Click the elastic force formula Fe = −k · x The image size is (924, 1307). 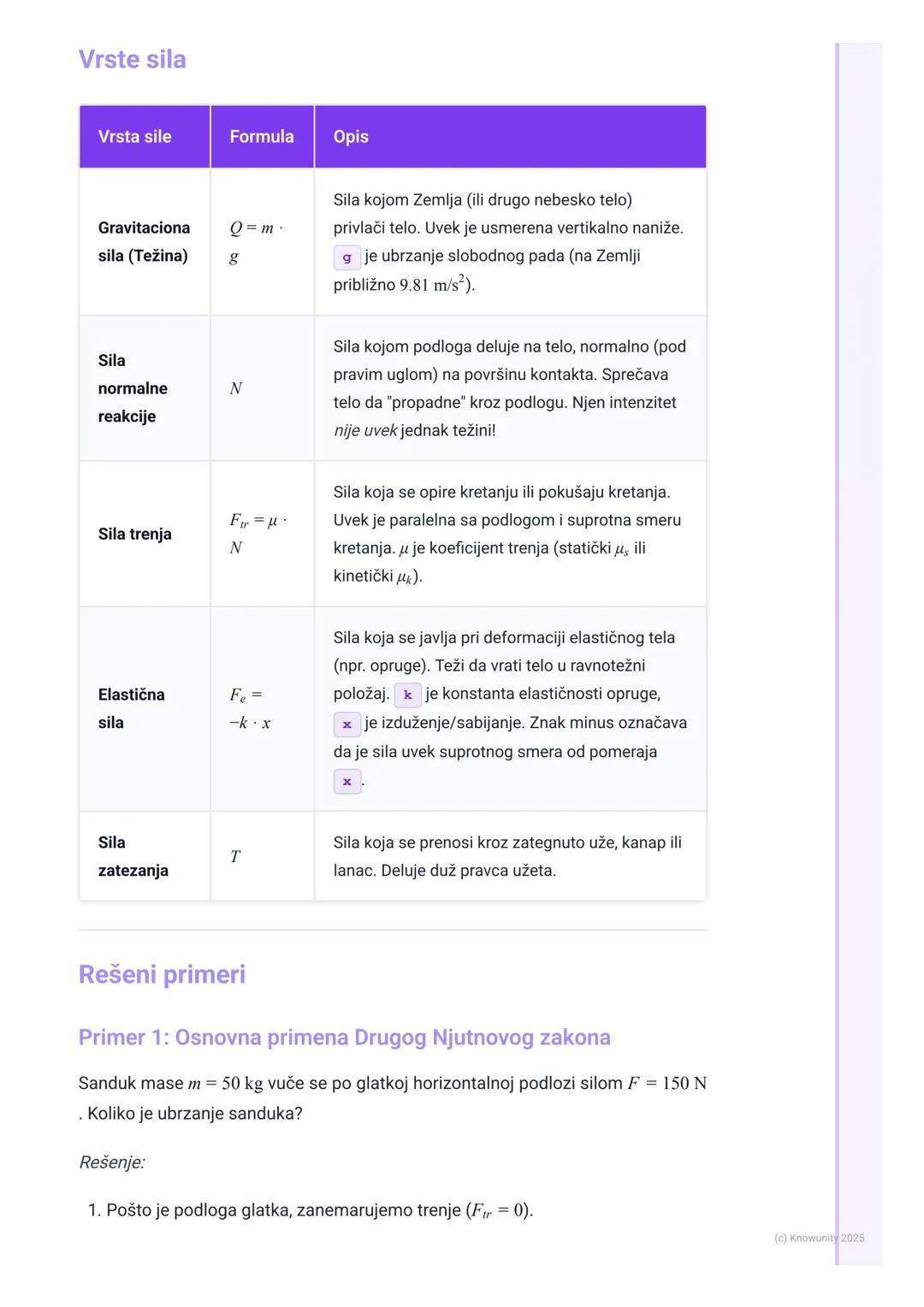tap(248, 708)
